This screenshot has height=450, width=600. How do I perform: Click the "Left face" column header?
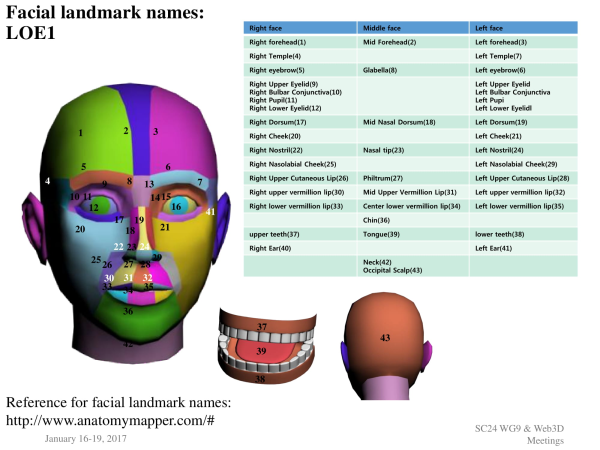tap(491, 30)
